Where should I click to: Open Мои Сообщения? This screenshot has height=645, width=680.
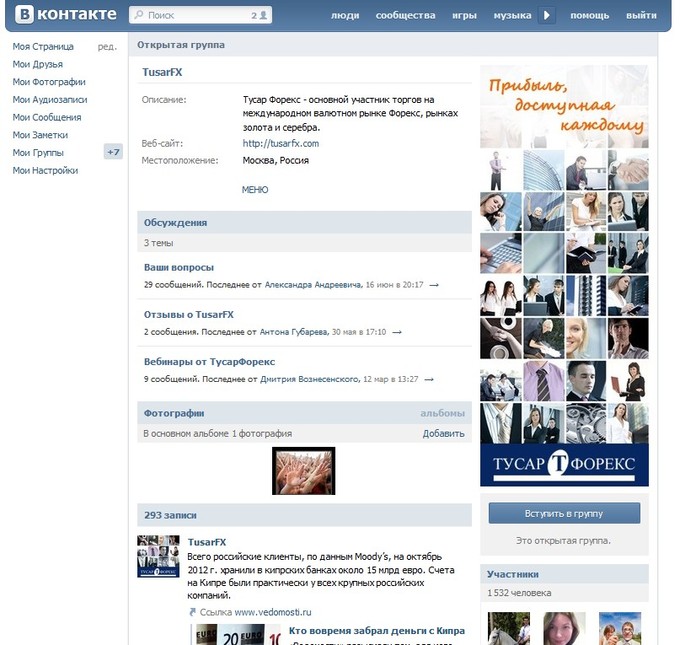point(47,118)
